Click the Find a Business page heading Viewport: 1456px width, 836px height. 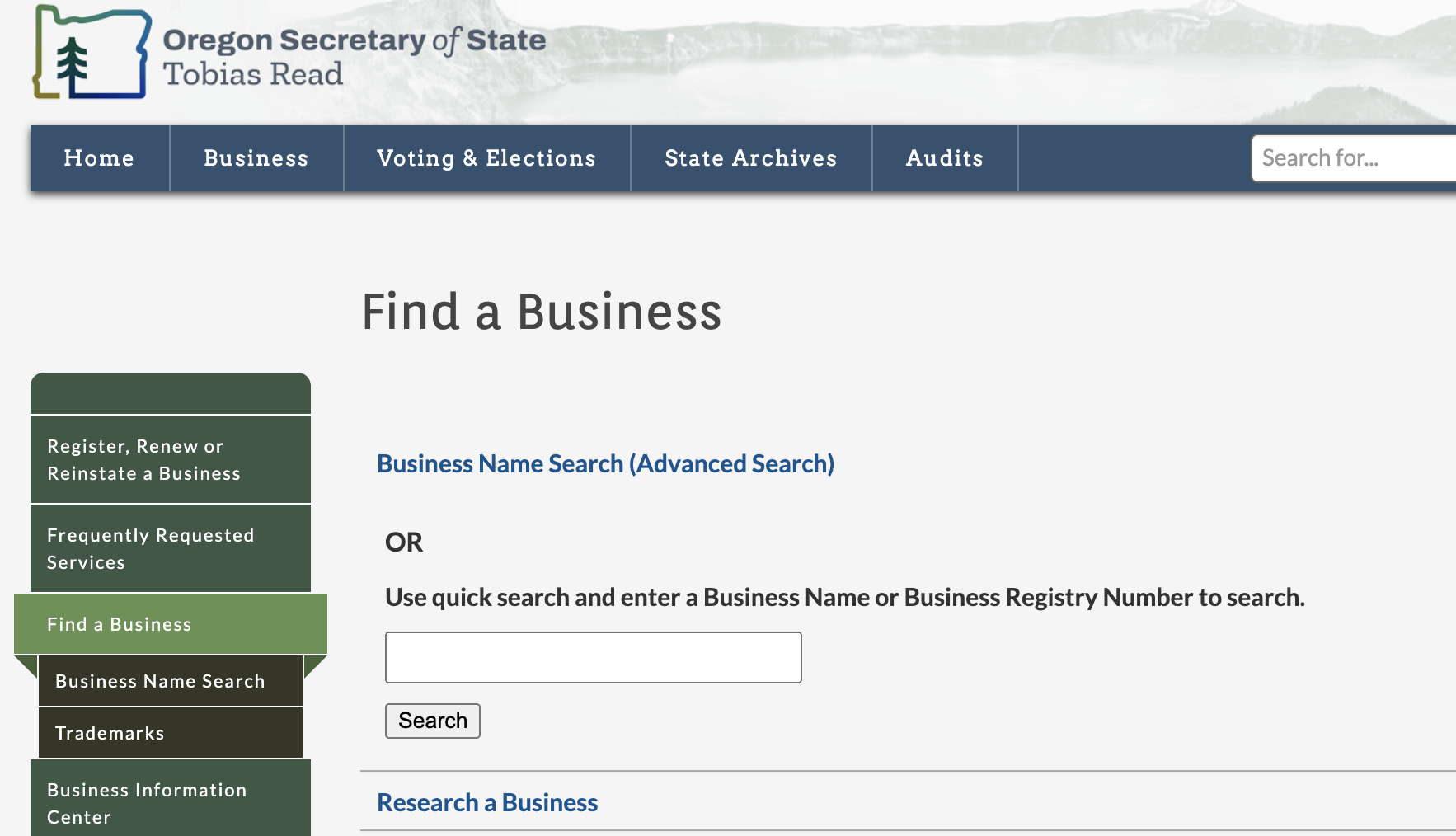click(542, 312)
